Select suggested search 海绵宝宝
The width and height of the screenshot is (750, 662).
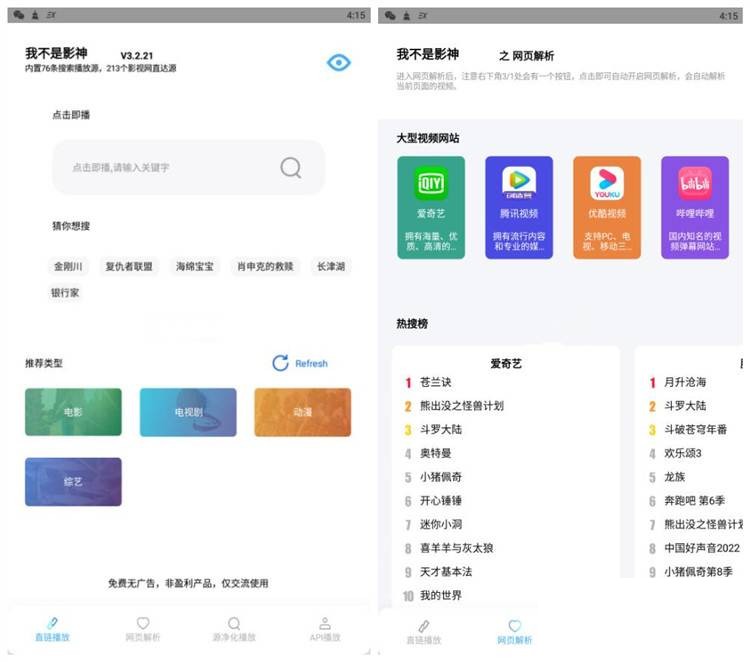195,266
